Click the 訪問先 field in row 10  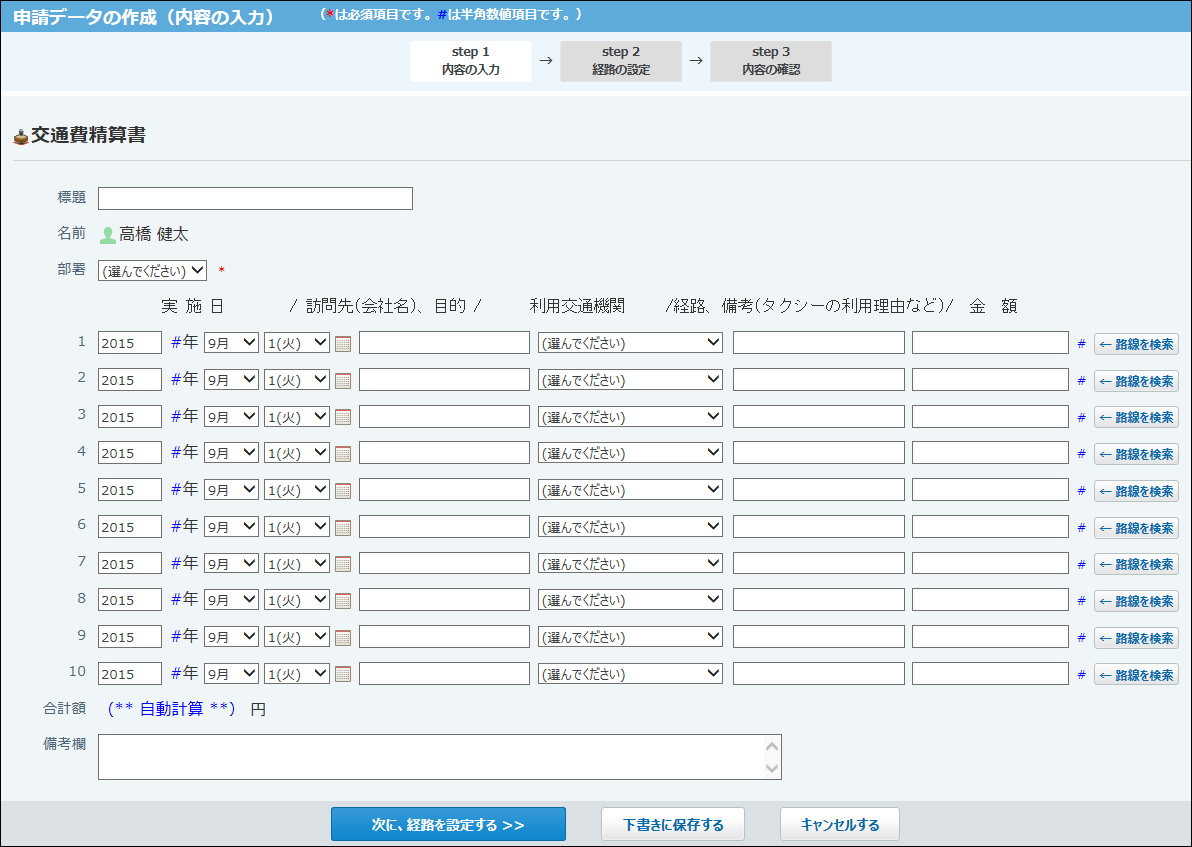click(x=444, y=674)
